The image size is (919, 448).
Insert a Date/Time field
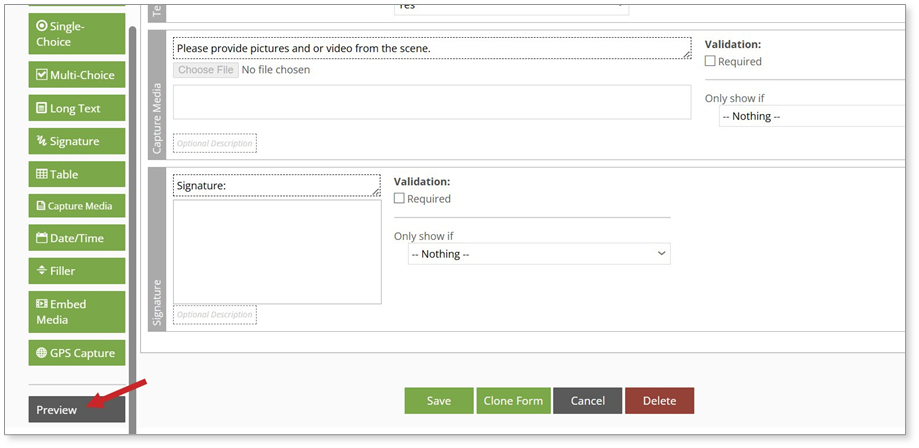(77, 238)
